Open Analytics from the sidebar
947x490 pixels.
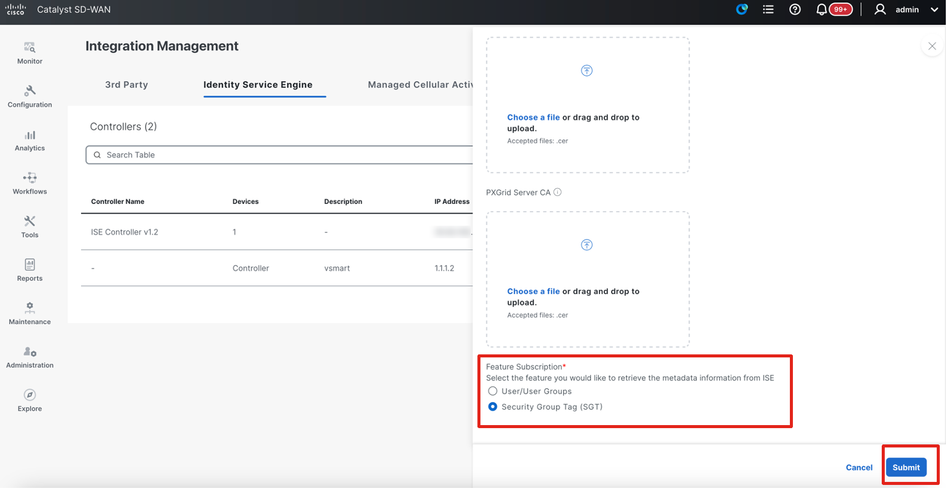click(x=30, y=140)
